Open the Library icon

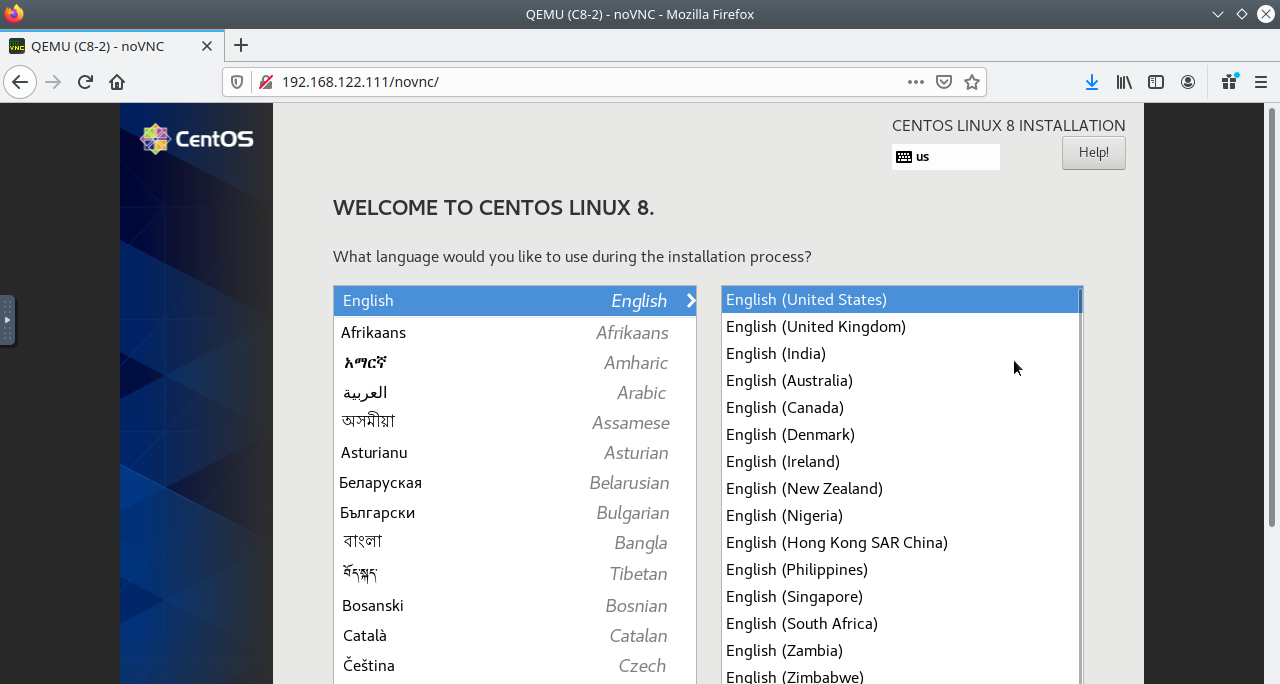(x=1124, y=82)
